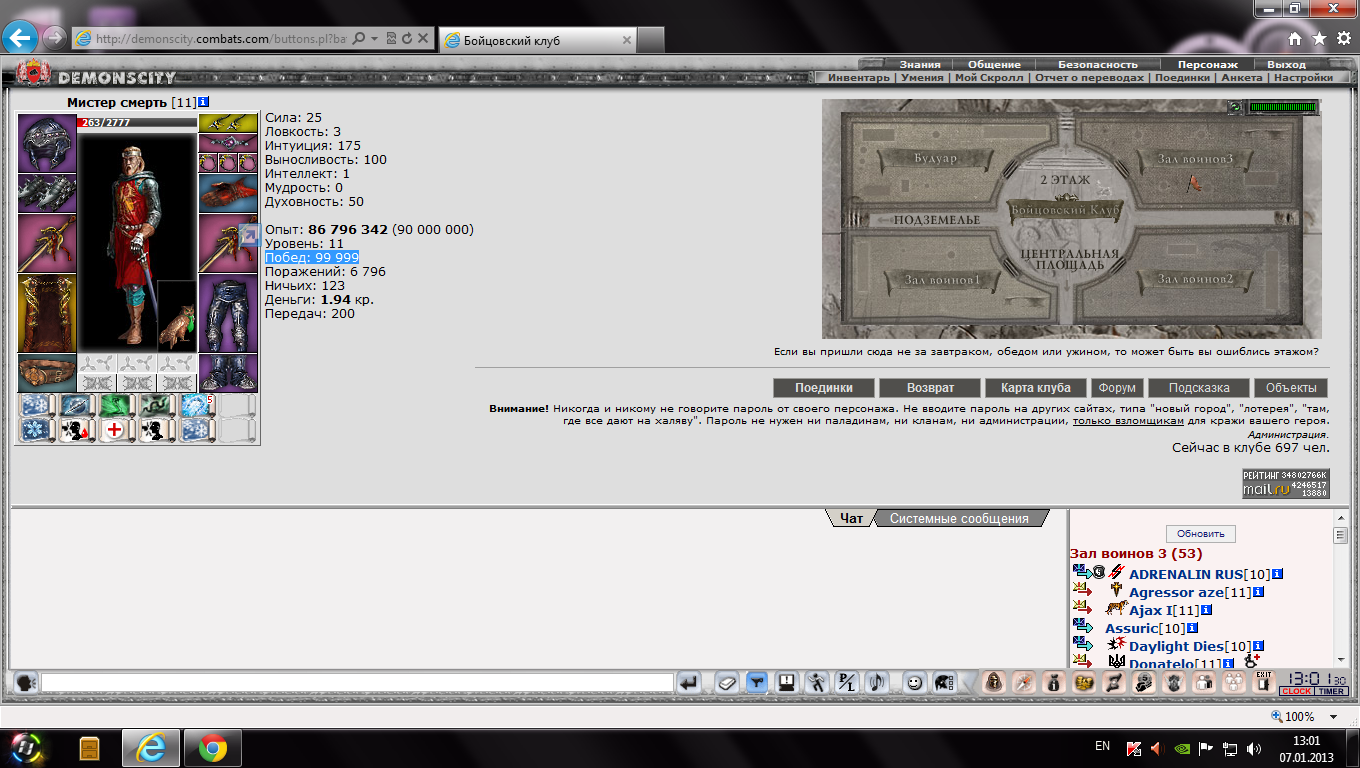Click the equipped spiked bracers slot

coord(47,193)
